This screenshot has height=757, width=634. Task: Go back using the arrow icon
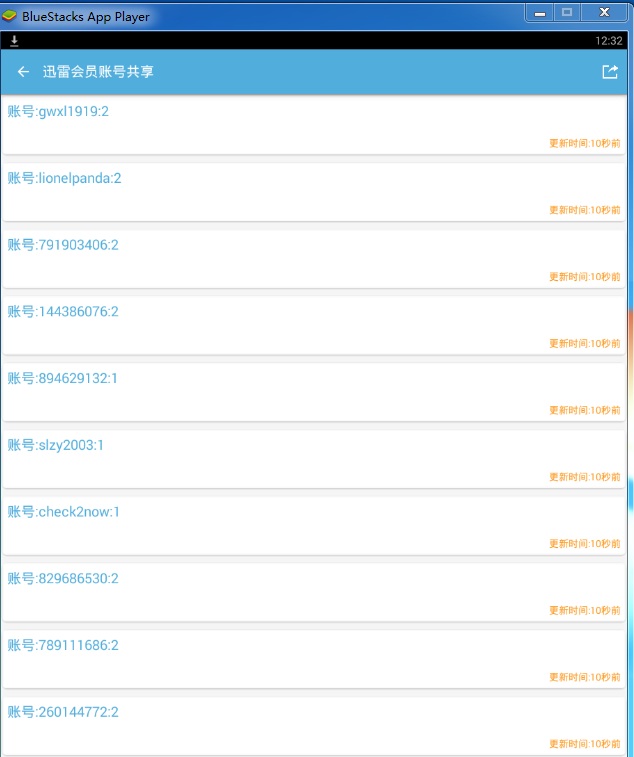pyautogui.click(x=23, y=72)
